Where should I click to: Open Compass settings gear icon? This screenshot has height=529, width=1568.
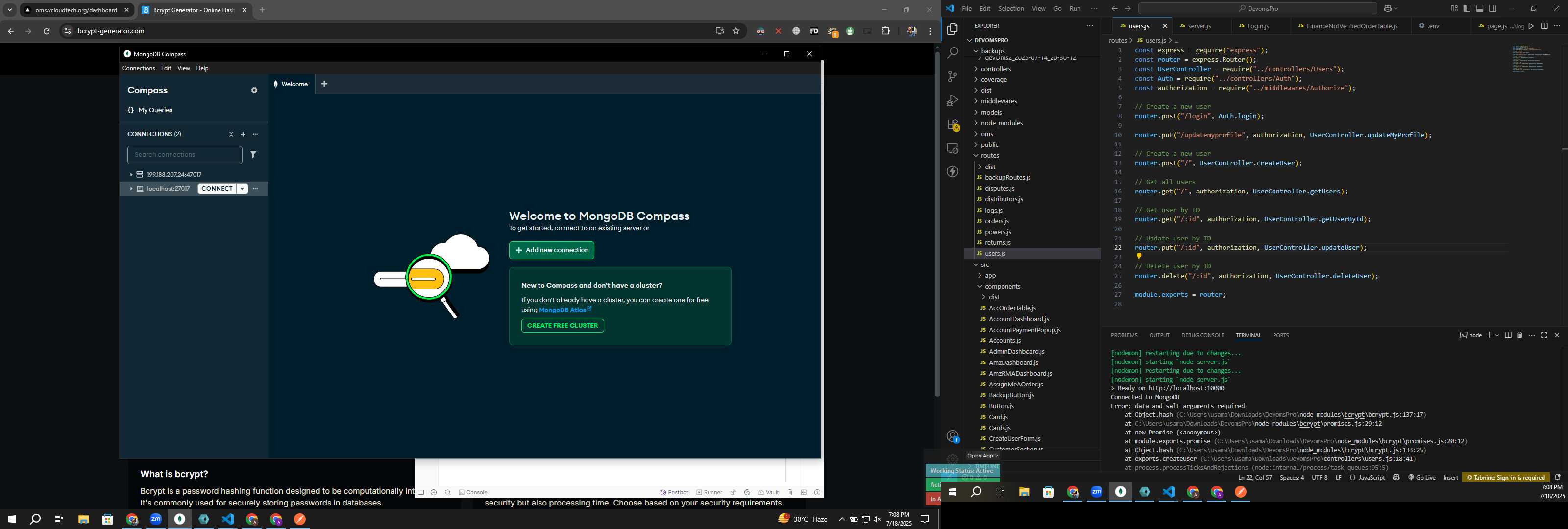[254, 90]
